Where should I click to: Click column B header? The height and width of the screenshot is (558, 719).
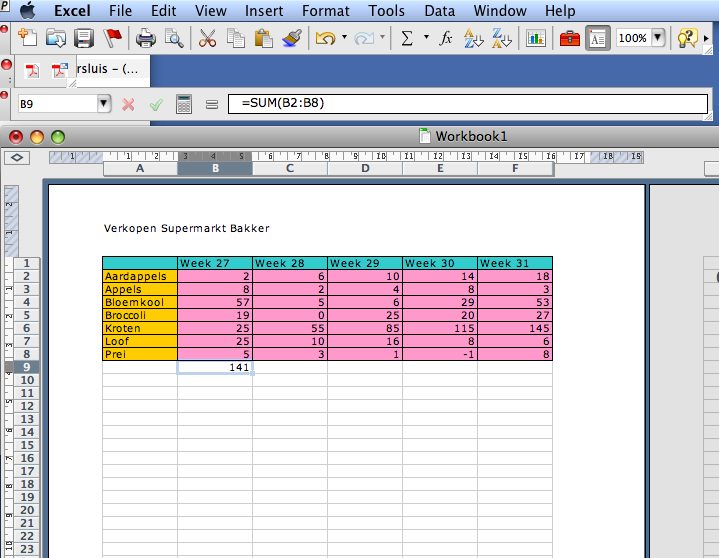[215, 169]
